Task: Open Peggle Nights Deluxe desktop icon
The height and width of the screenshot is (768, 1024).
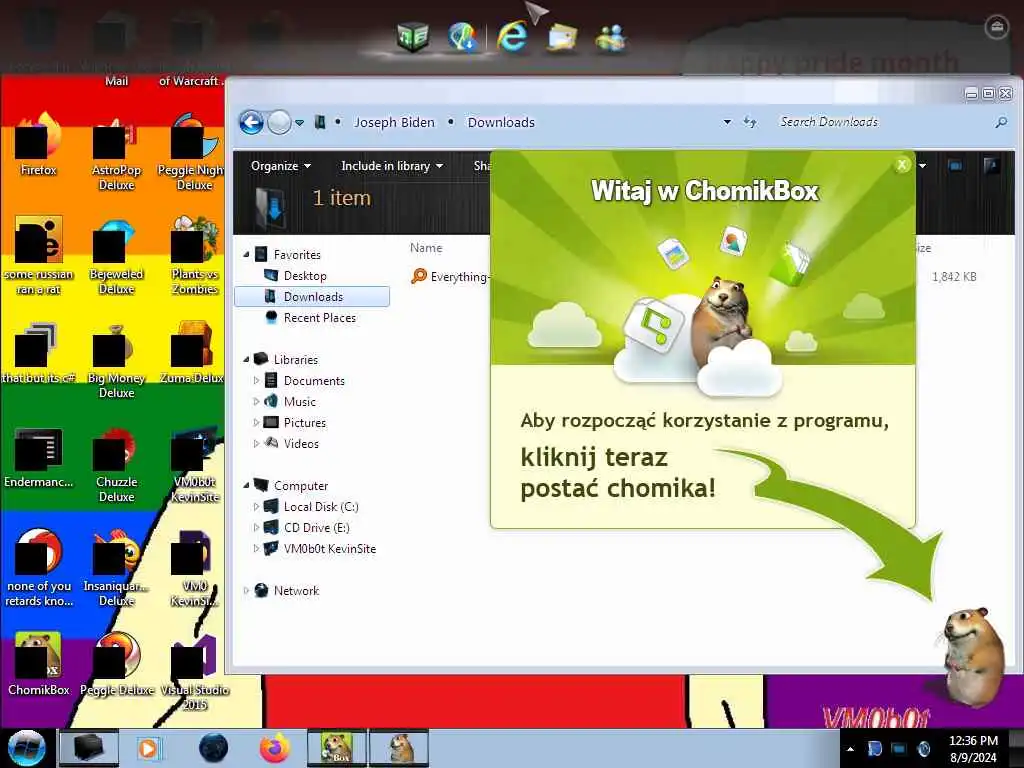Action: click(x=191, y=152)
